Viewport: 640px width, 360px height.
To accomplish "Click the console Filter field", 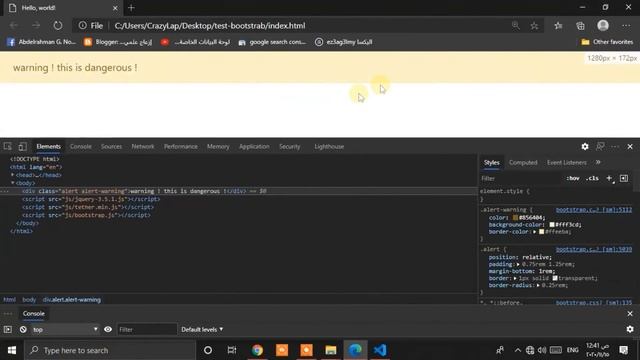I will coord(147,329).
